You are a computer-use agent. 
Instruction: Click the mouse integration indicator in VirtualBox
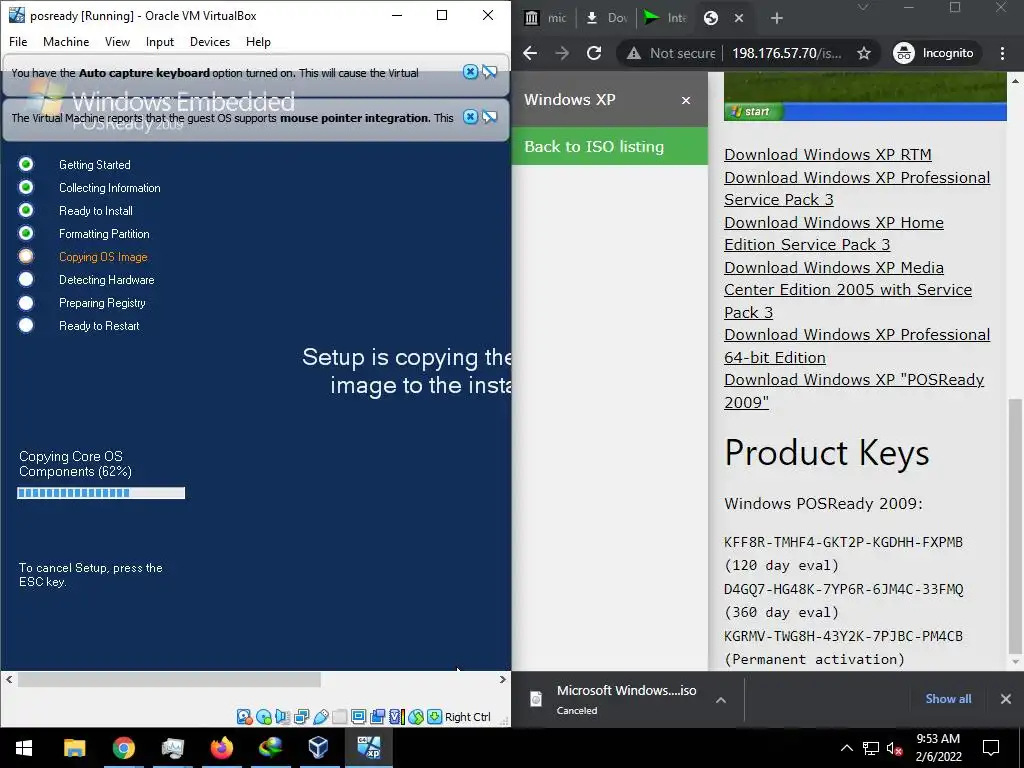point(415,717)
